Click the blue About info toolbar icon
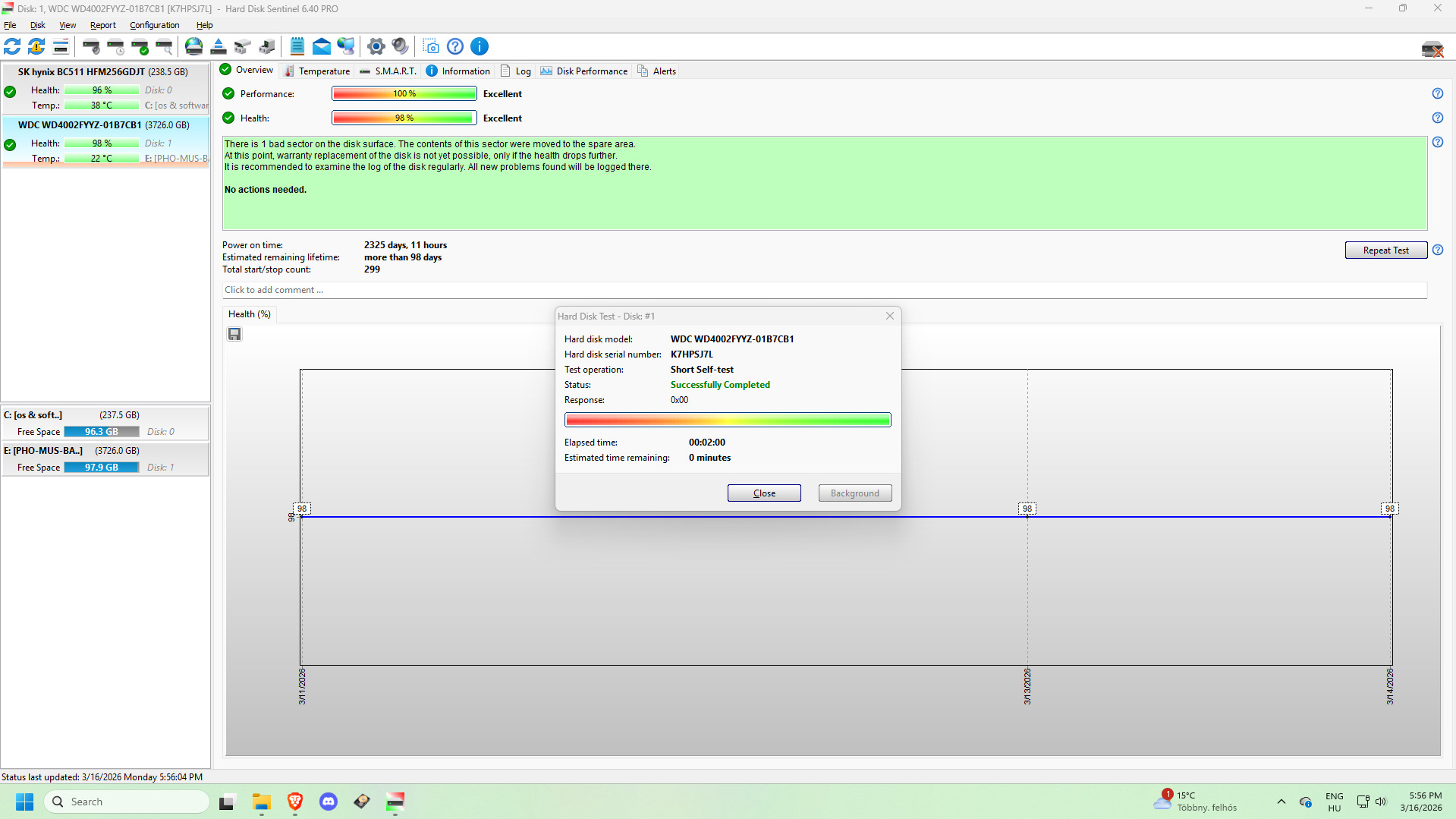 click(x=480, y=46)
